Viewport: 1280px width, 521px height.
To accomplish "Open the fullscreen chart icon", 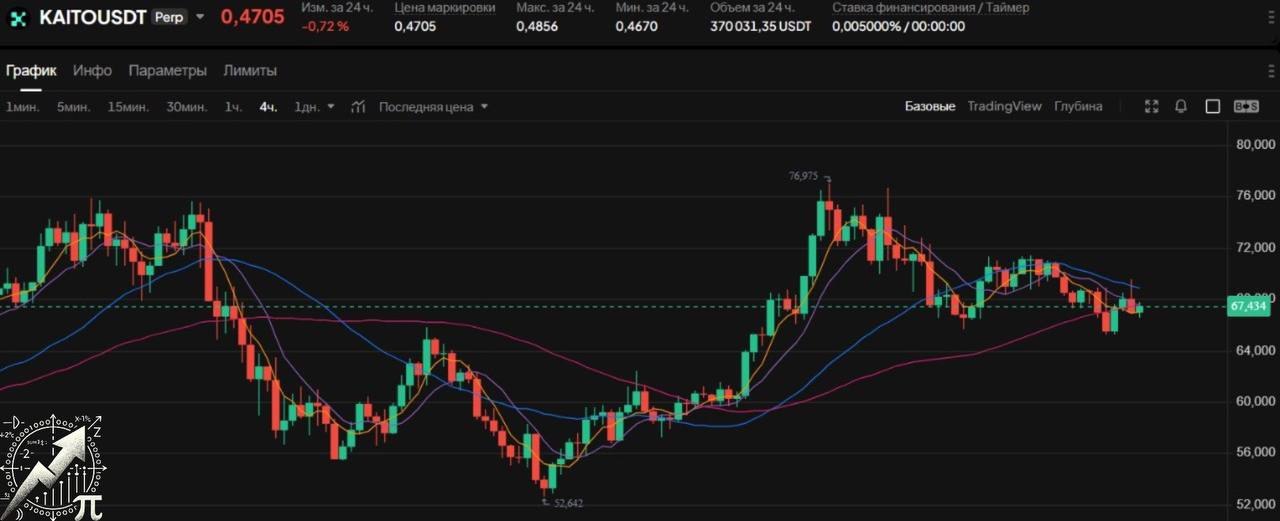I will [1151, 106].
